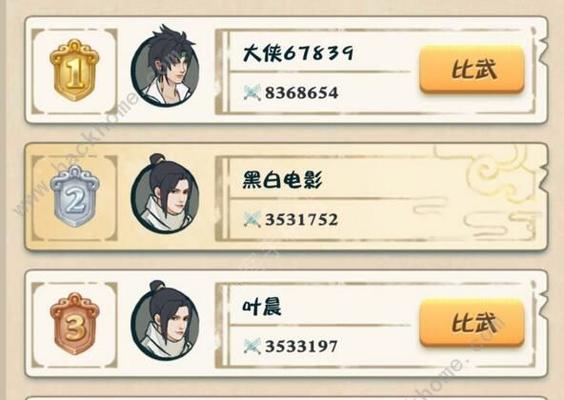
Task: Select the player name 黑白电影
Action: click(x=282, y=179)
